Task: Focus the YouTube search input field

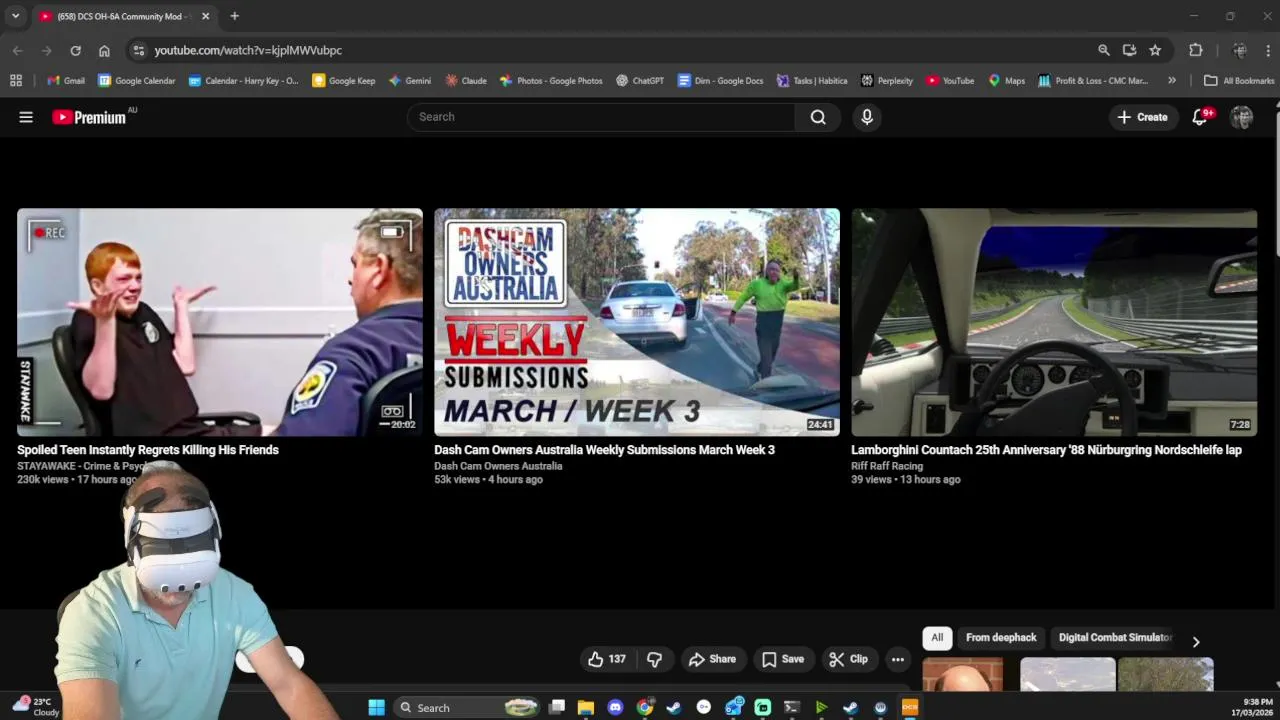Action: 601,117
